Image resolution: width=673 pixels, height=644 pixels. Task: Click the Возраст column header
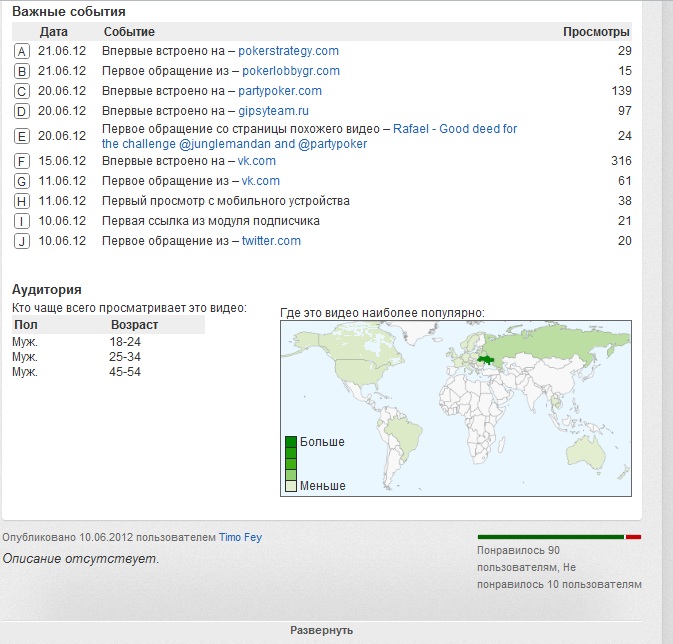[134, 325]
